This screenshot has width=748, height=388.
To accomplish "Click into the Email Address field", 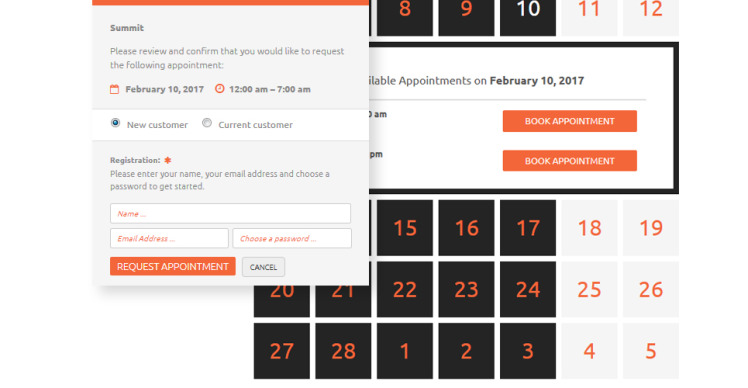I will [169, 238].
